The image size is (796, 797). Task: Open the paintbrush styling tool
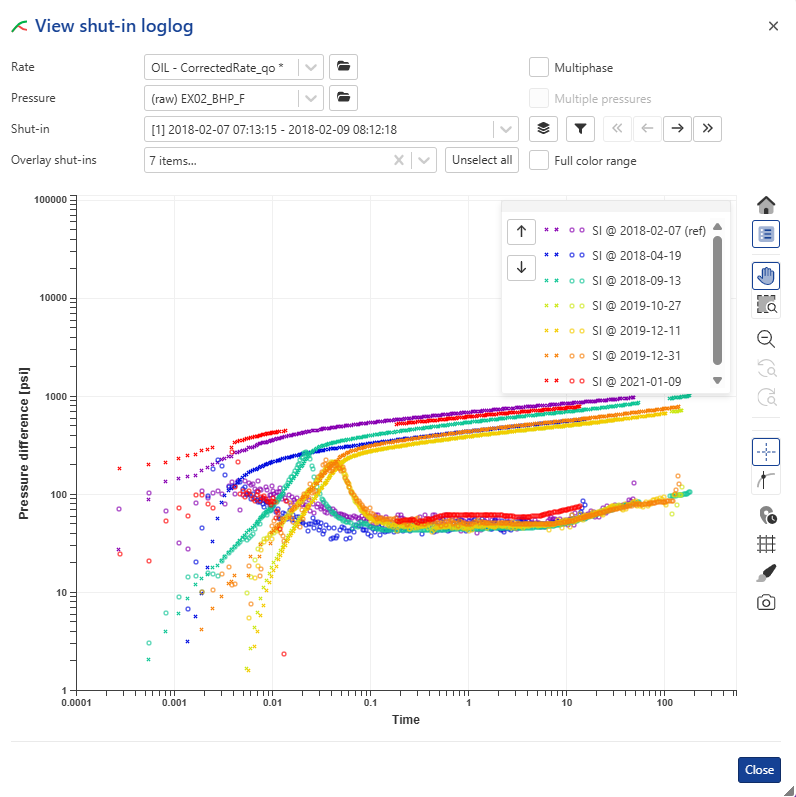pyautogui.click(x=766, y=573)
